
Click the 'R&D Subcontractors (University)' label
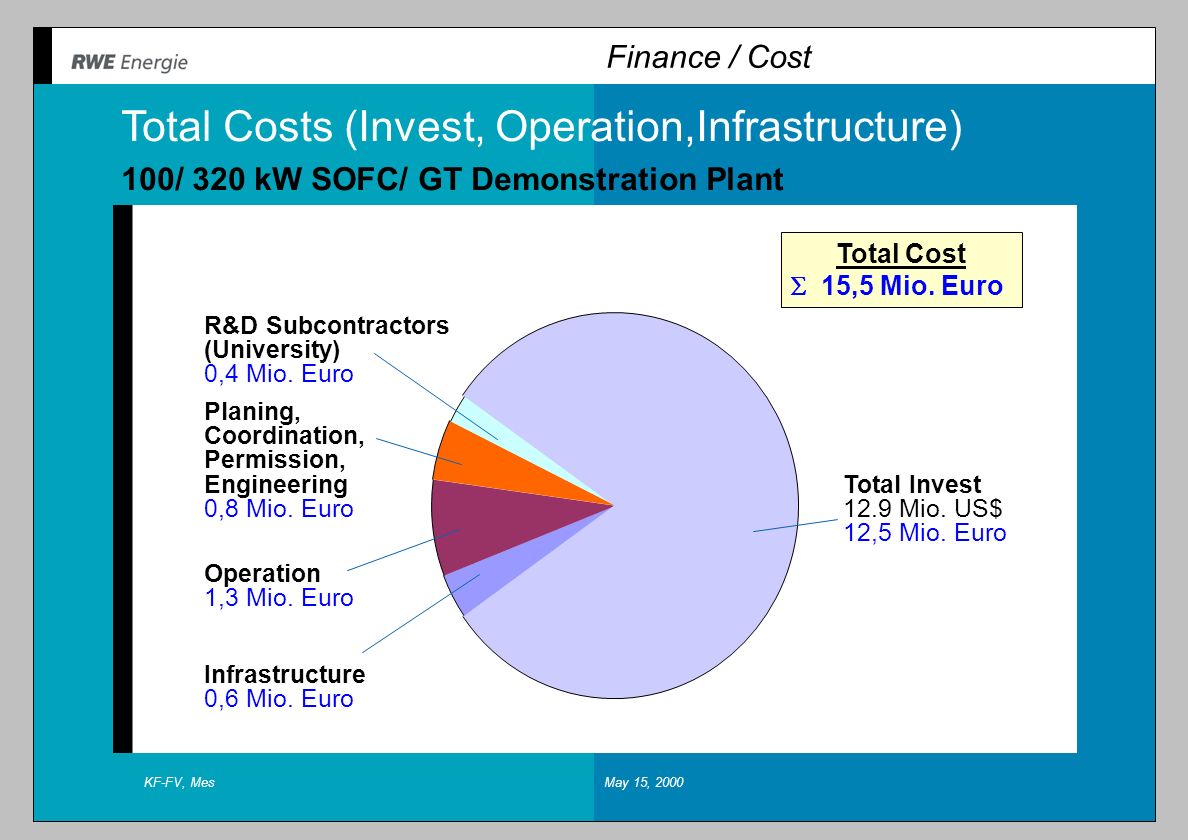pyautogui.click(x=327, y=337)
